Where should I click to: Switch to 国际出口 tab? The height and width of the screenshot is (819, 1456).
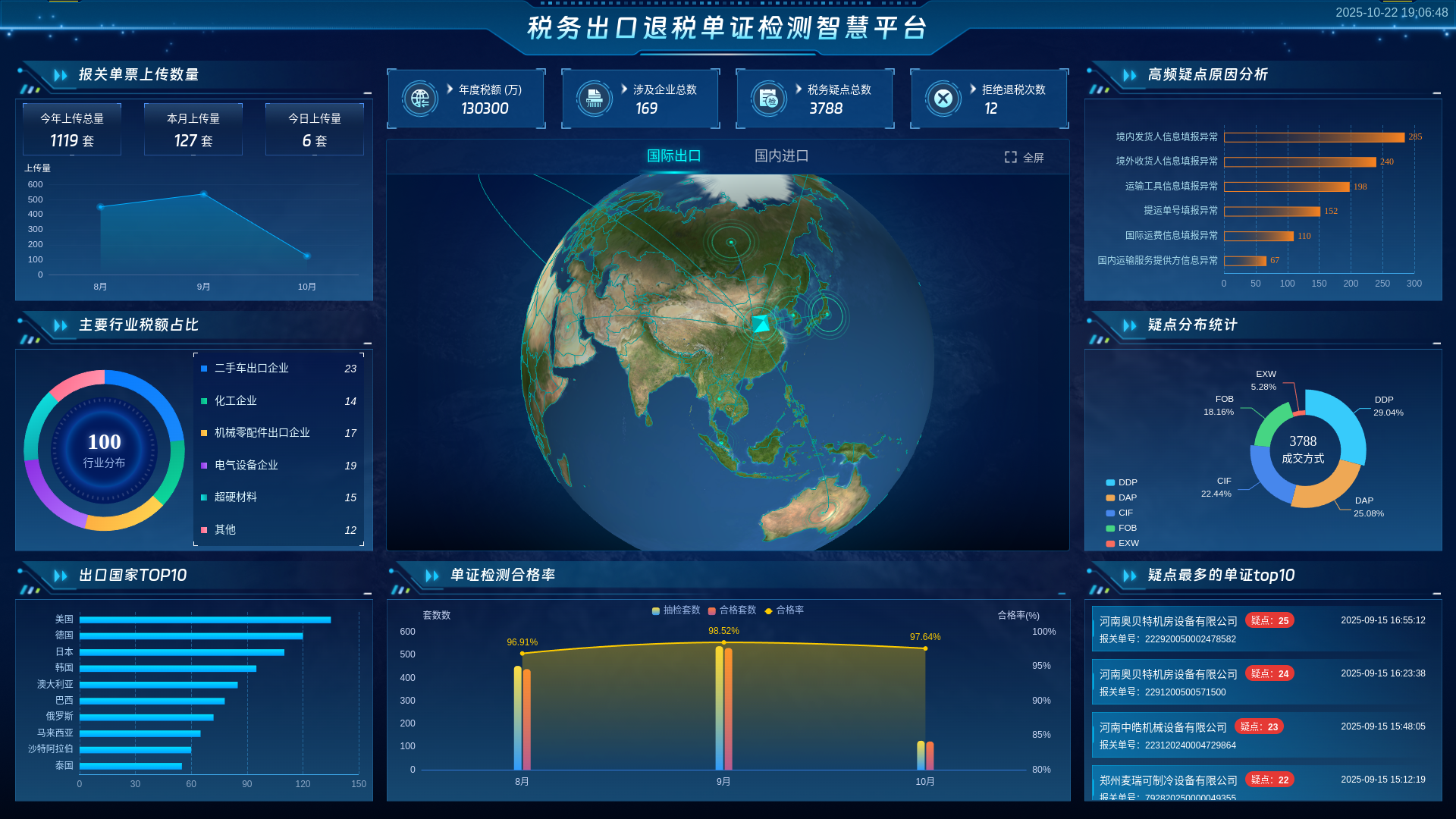[x=673, y=156]
